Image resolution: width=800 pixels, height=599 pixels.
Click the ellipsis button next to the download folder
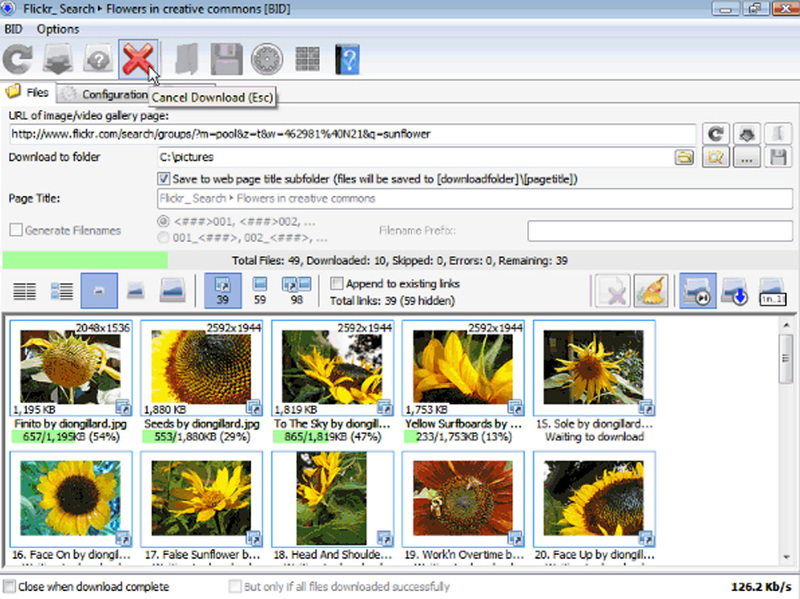click(x=747, y=157)
